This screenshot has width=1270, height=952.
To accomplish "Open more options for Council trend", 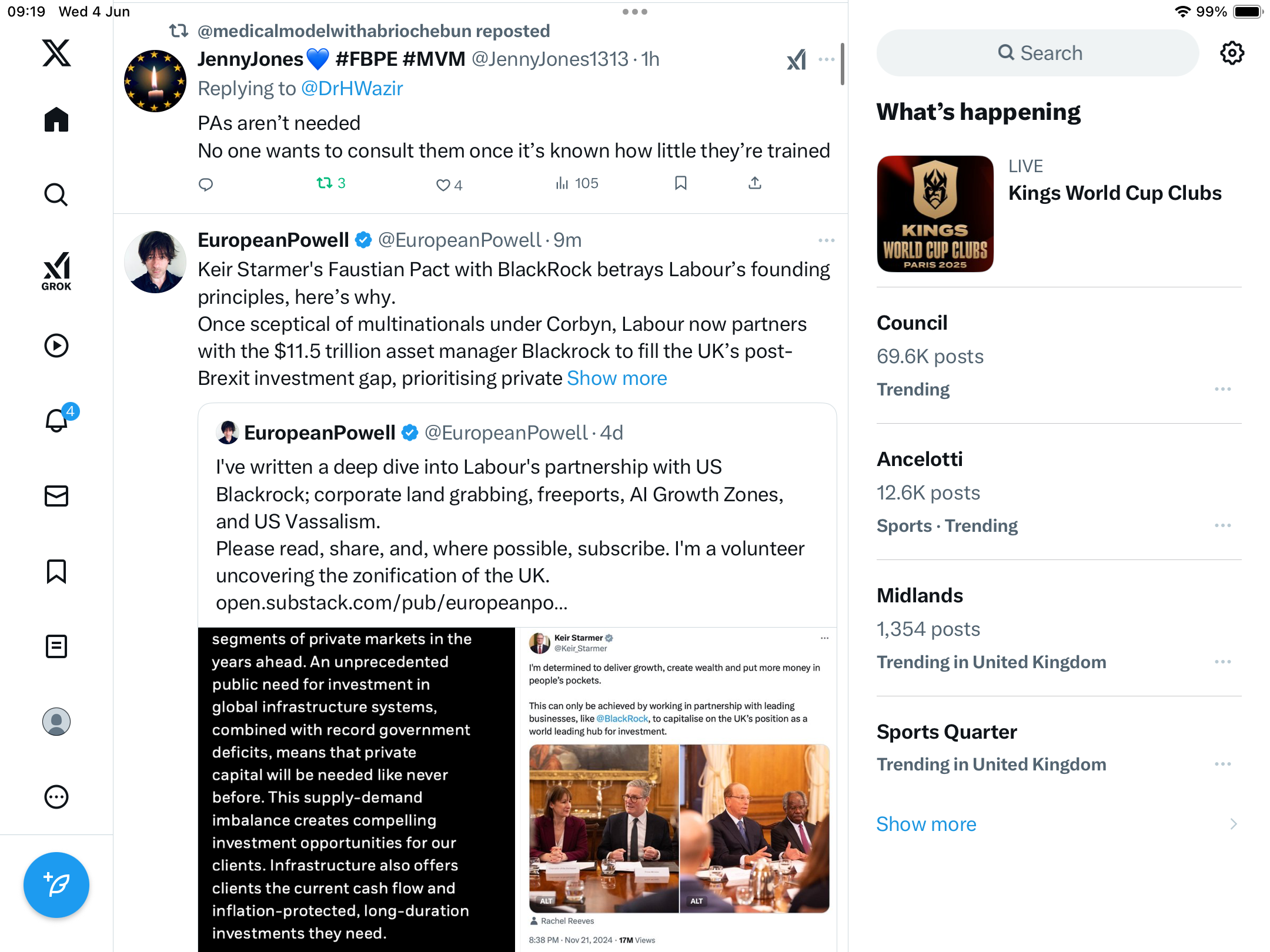I will pyautogui.click(x=1222, y=389).
